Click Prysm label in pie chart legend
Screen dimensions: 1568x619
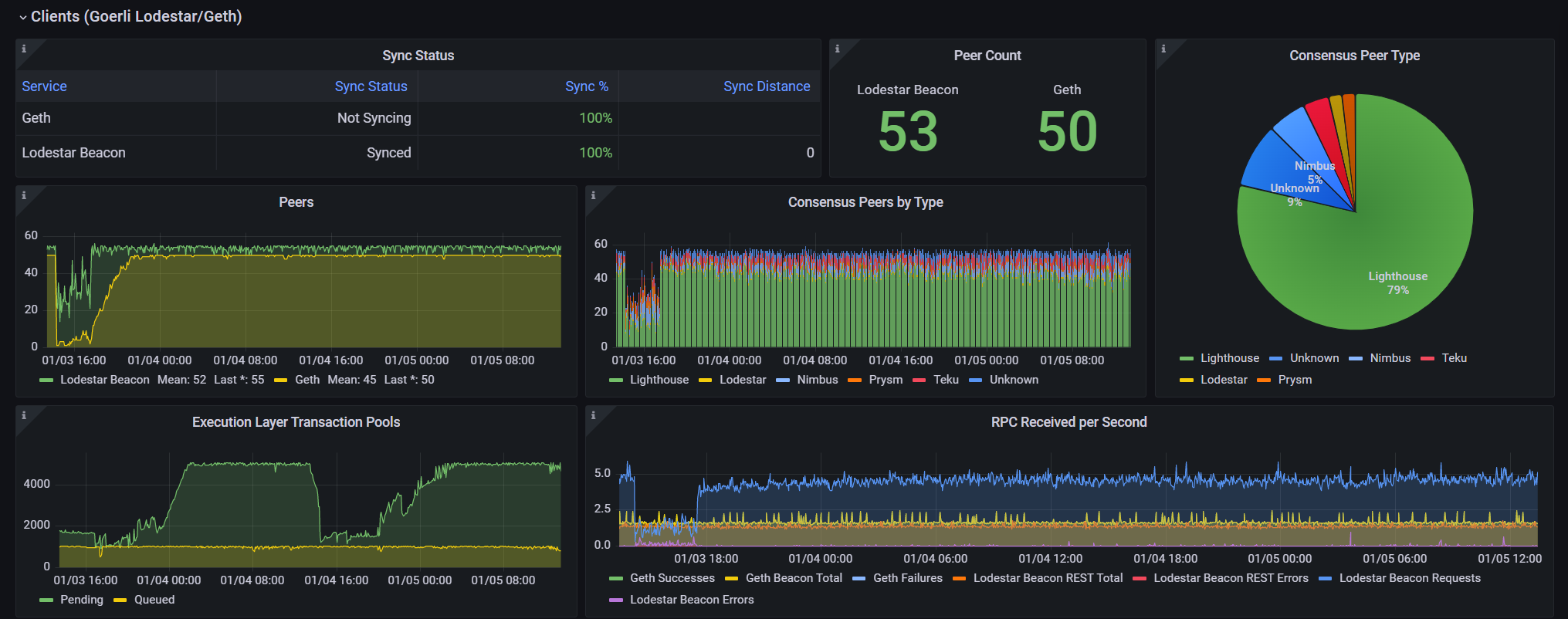pyautogui.click(x=1295, y=380)
